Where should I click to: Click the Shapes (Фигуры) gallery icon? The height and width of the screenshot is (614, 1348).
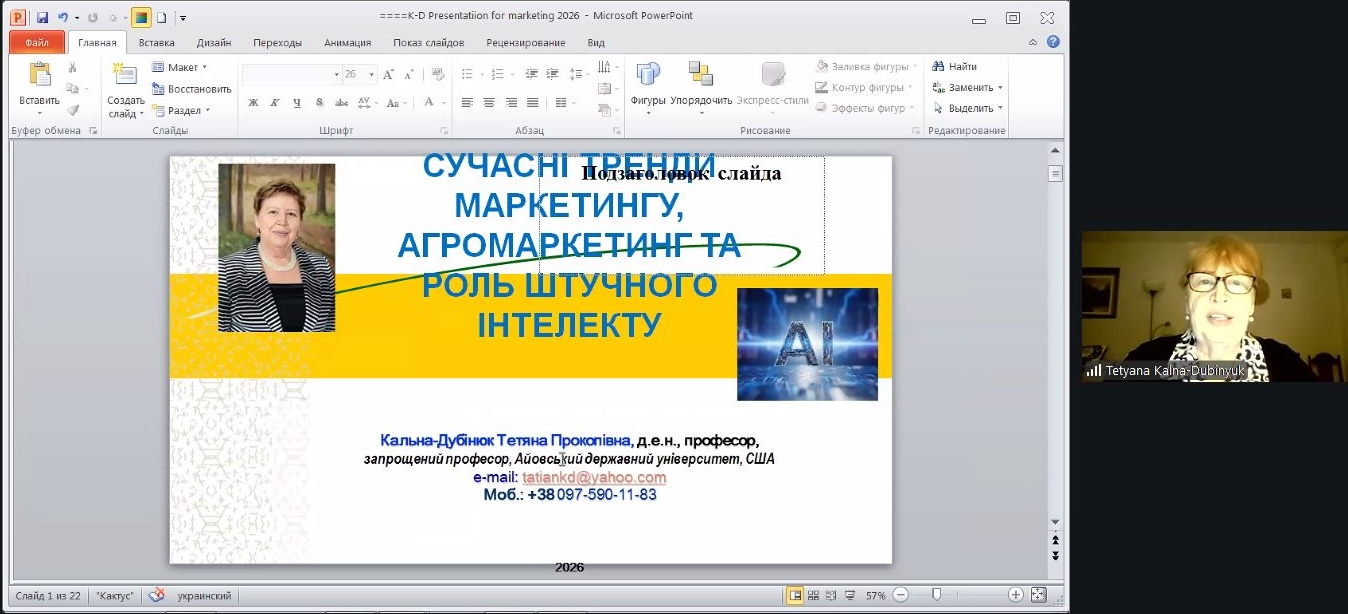648,75
